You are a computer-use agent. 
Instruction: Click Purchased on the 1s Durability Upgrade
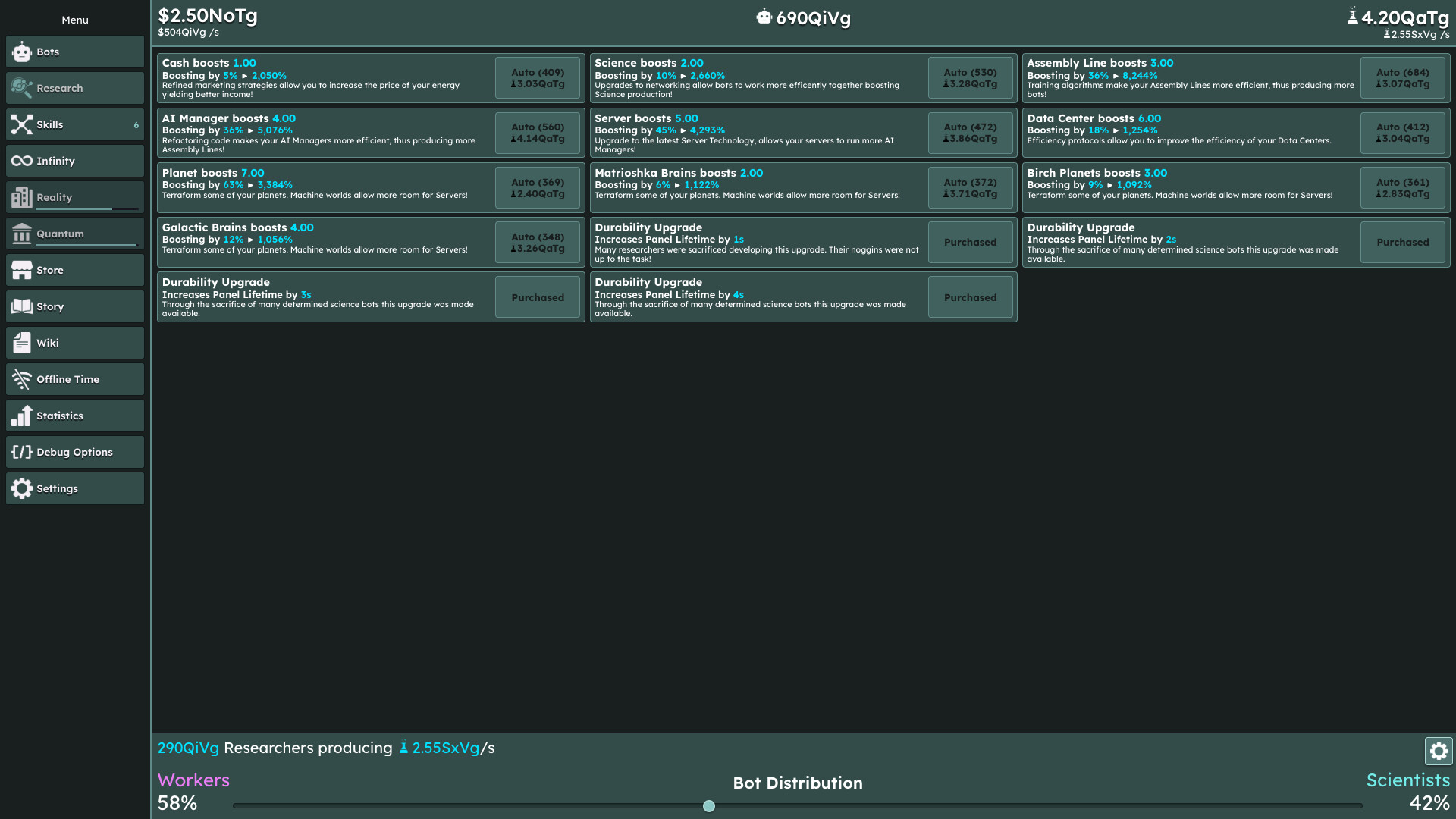970,242
